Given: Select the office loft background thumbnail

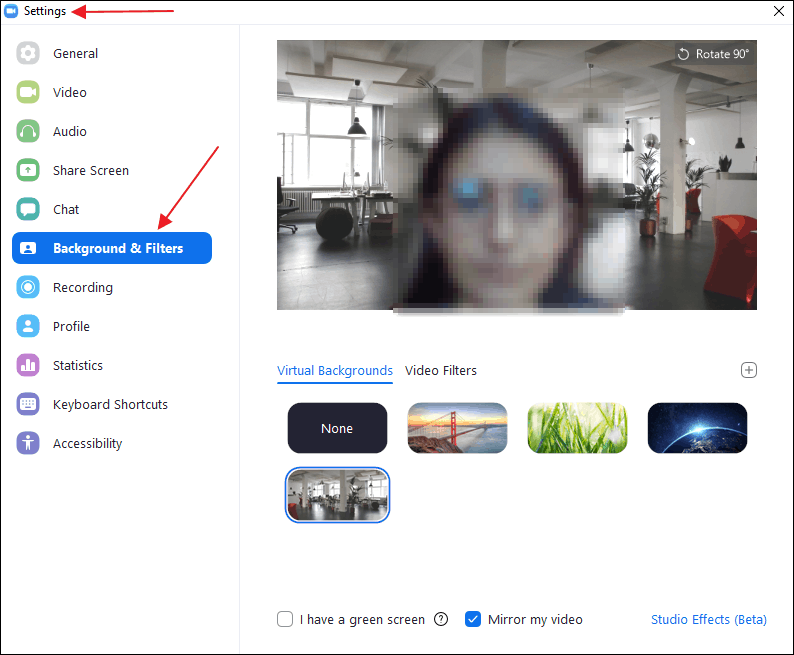Looking at the screenshot, I should [x=337, y=495].
